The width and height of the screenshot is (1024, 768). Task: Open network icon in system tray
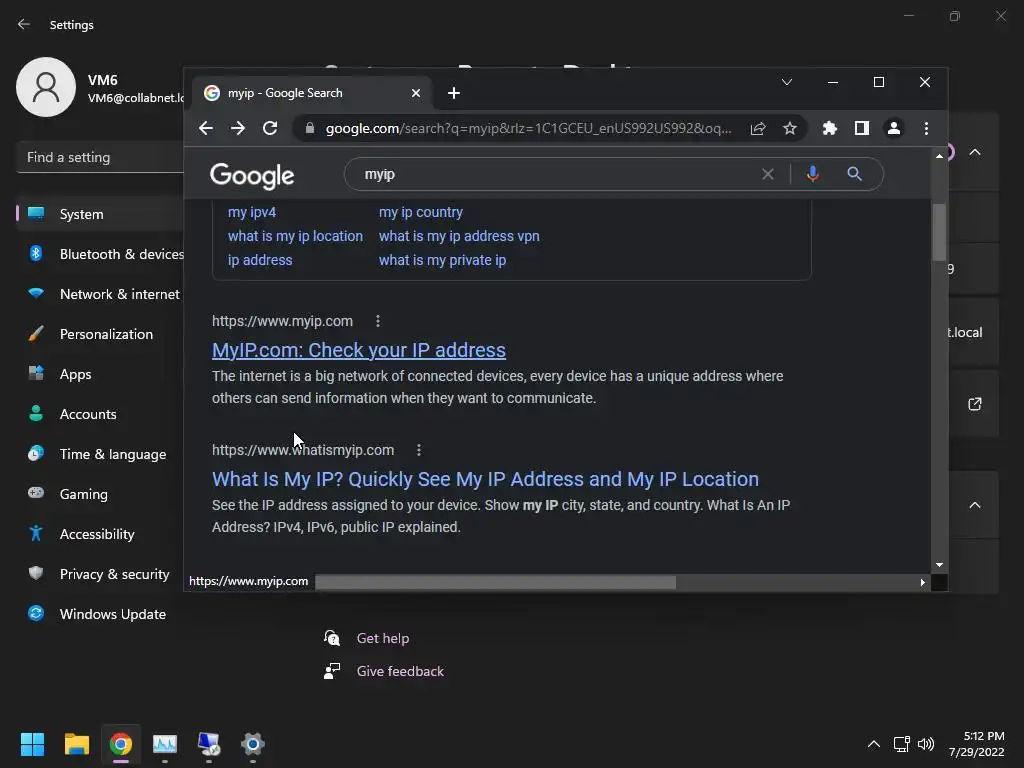tap(902, 744)
